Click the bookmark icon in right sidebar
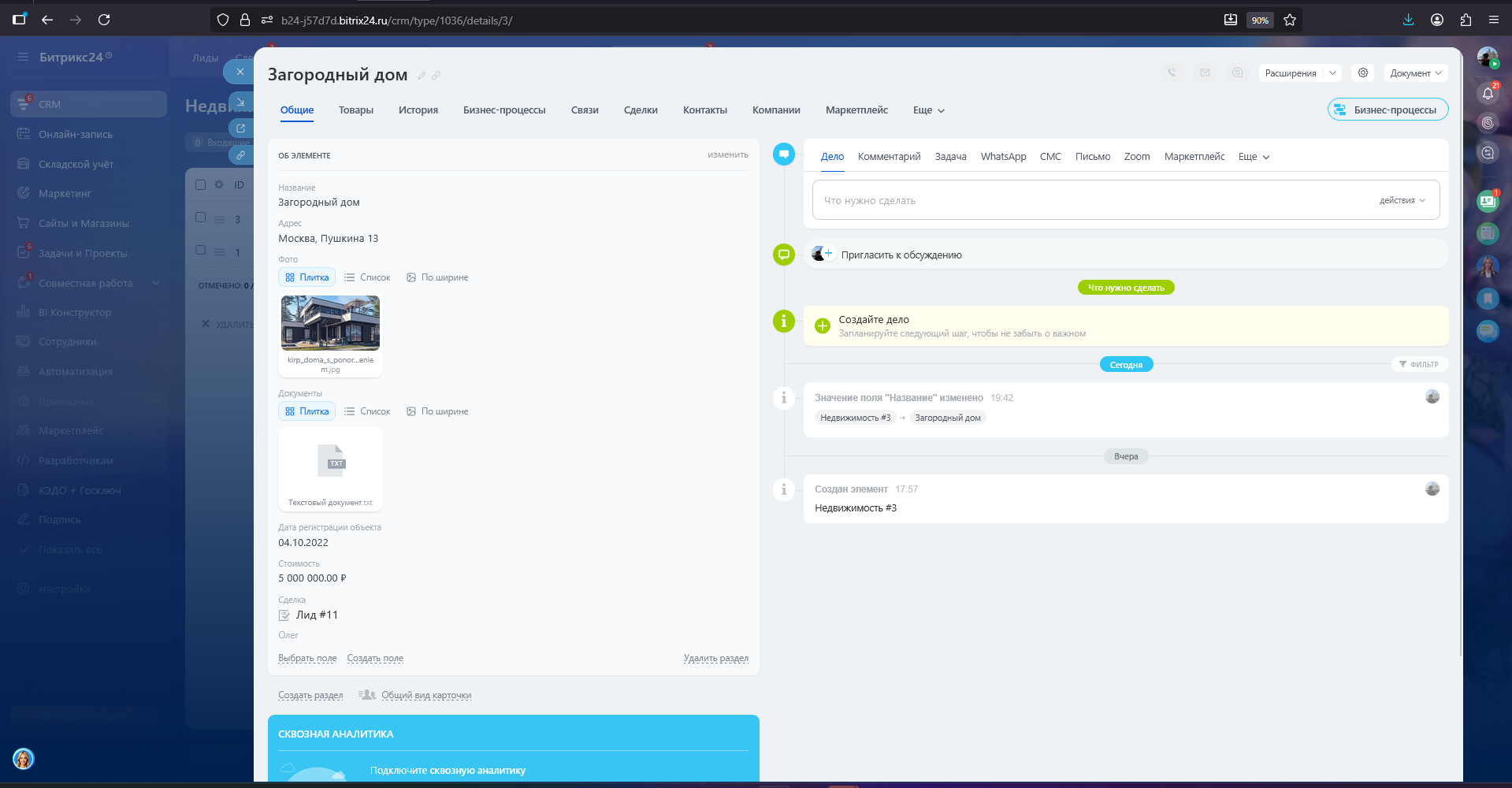1512x788 pixels. tap(1488, 299)
